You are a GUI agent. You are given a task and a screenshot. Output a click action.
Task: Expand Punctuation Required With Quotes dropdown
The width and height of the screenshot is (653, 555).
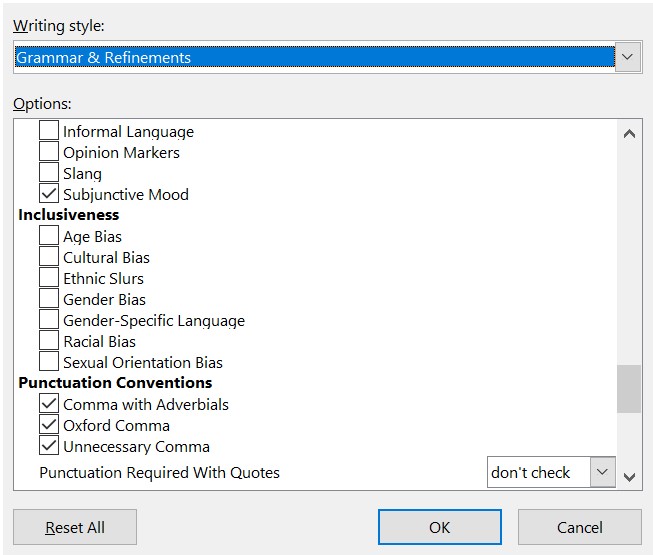click(602, 472)
